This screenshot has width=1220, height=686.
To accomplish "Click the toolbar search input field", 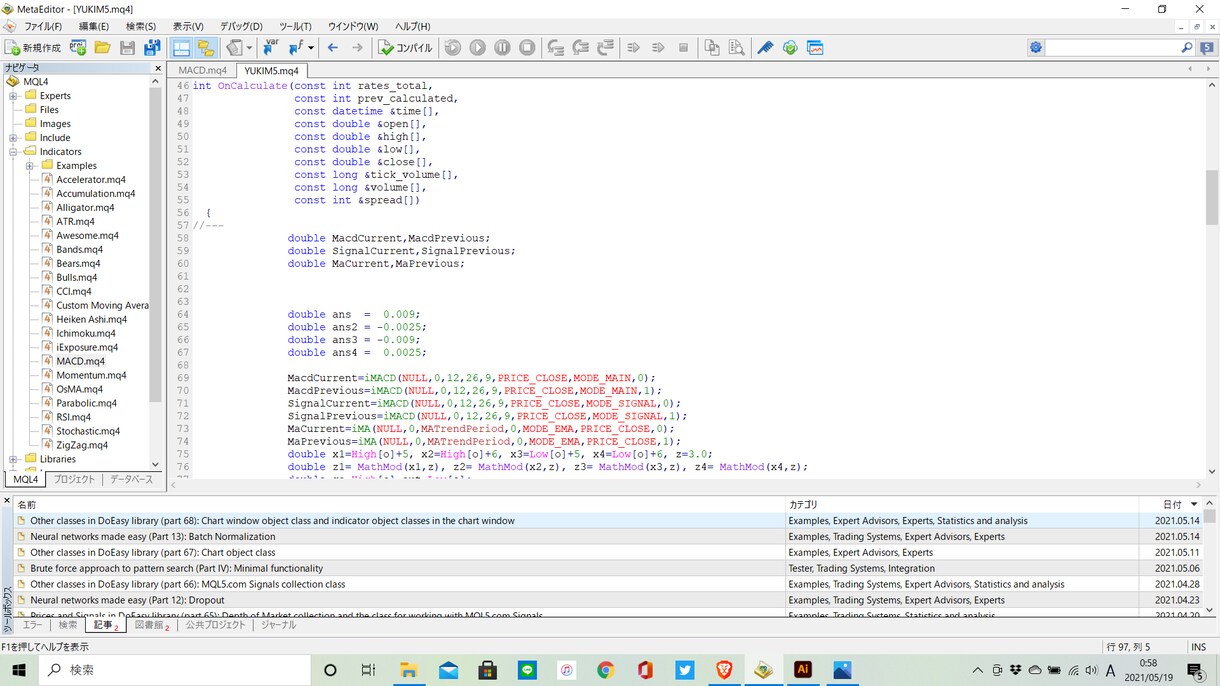I will point(1112,47).
